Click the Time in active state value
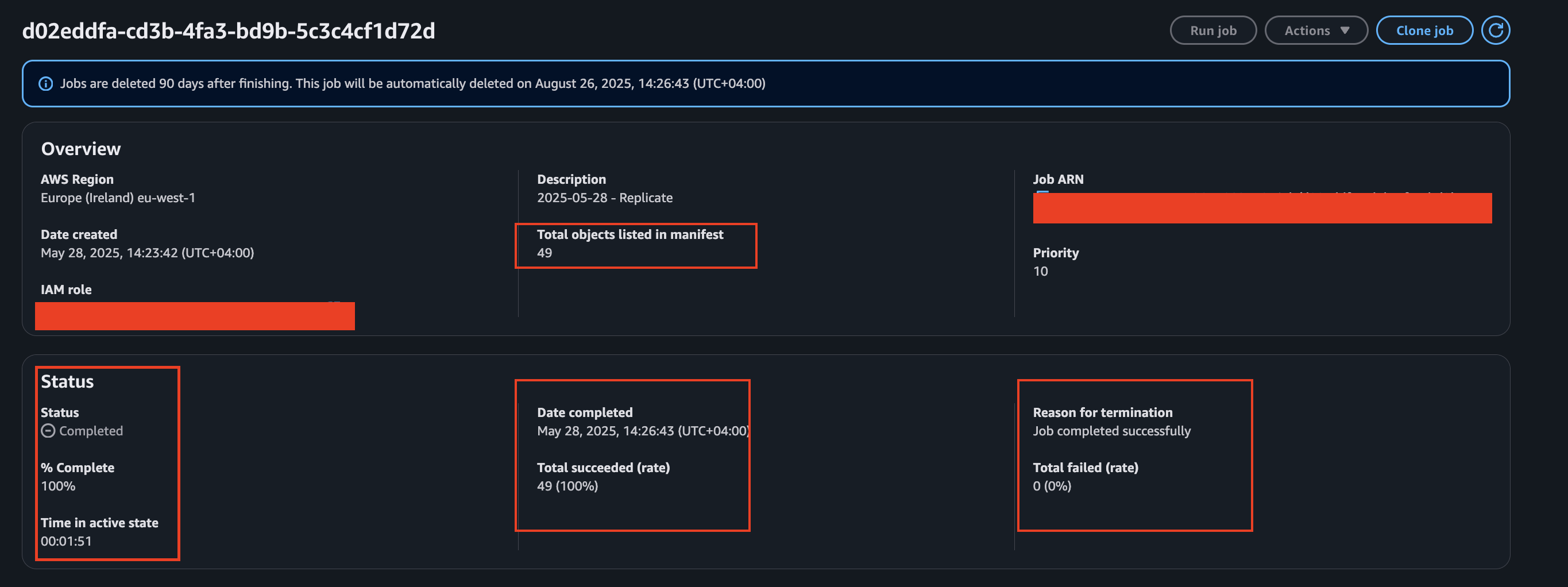Screen dimensions: 1568x587 point(65,541)
